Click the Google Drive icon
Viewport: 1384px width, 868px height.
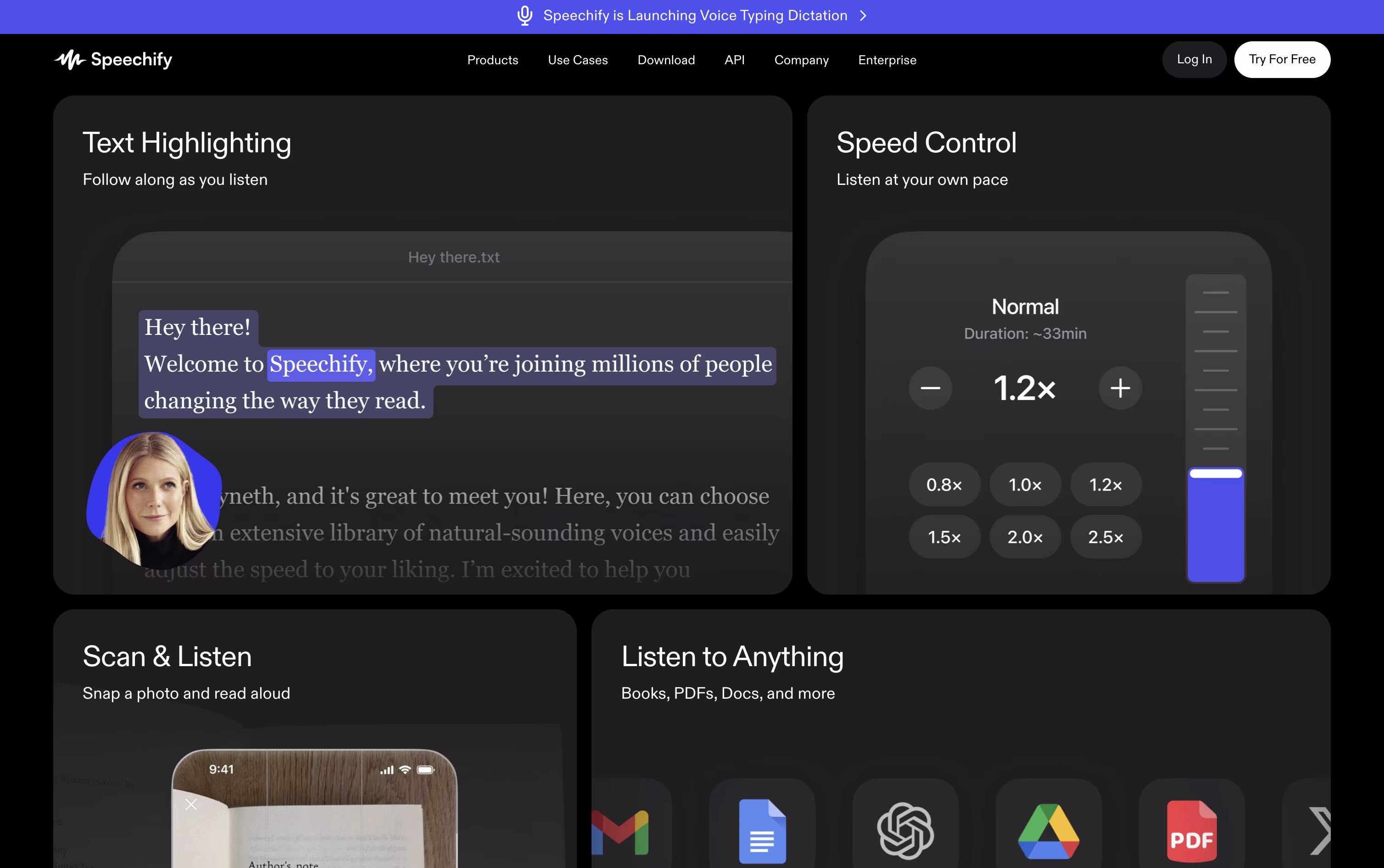tap(1048, 831)
